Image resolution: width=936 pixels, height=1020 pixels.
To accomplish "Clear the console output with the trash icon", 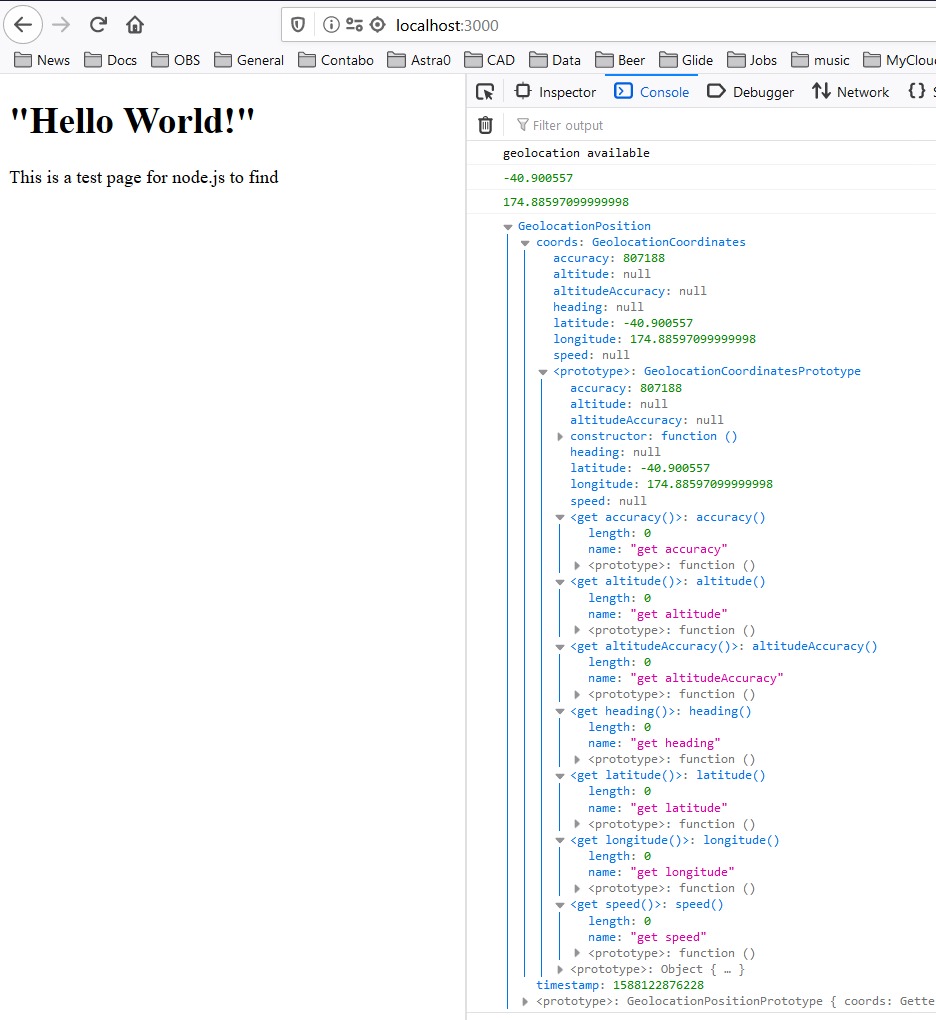I will click(485, 125).
